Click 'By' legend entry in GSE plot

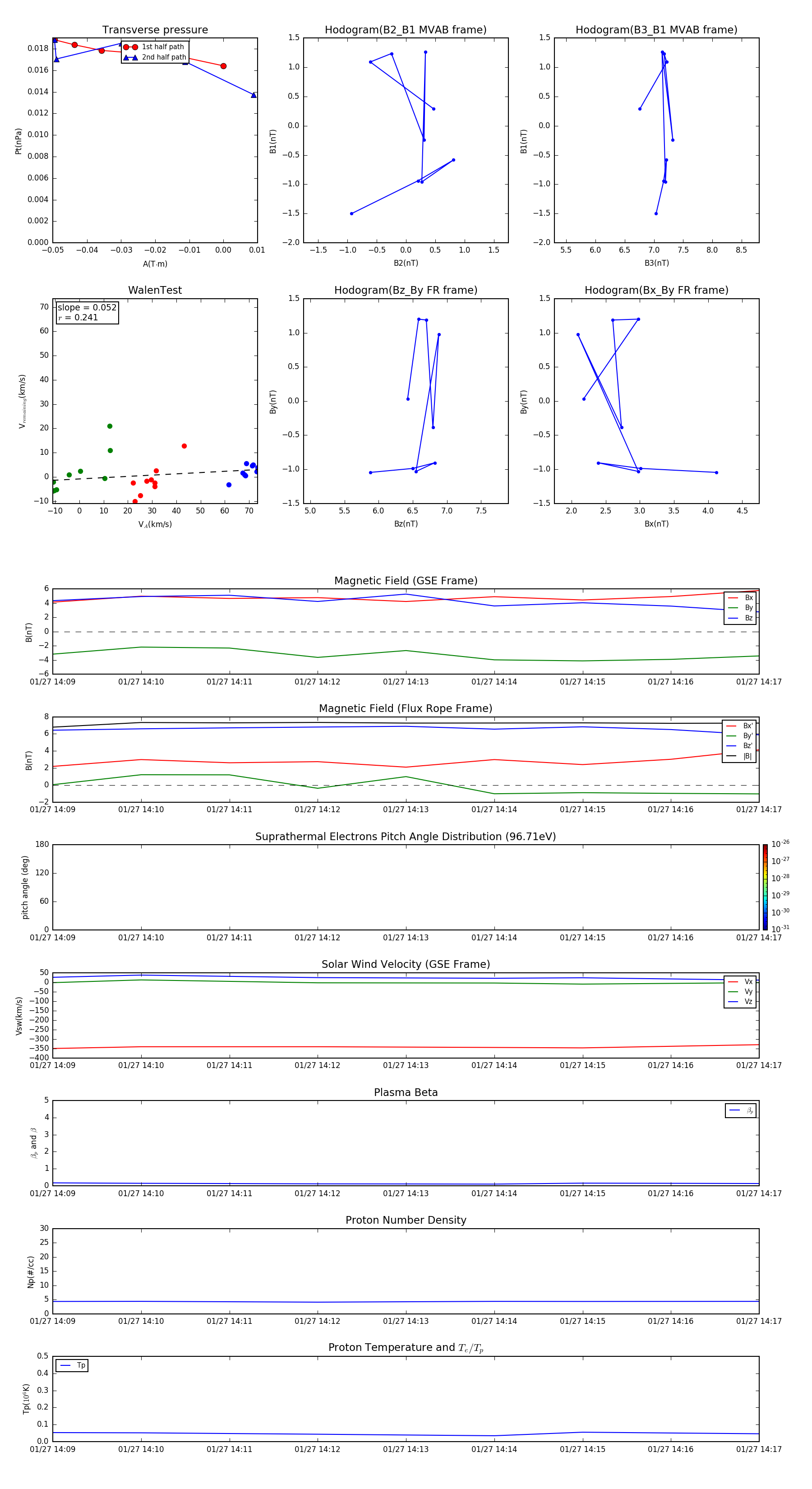(740, 607)
